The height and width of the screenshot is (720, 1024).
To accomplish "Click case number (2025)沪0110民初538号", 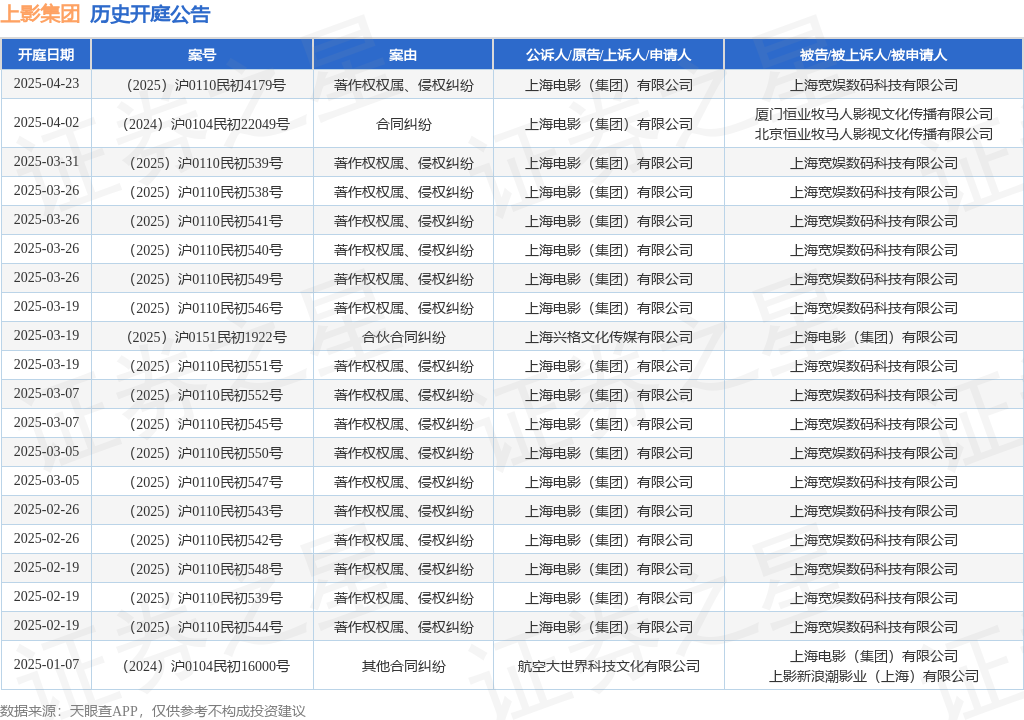I will pyautogui.click(x=206, y=192).
